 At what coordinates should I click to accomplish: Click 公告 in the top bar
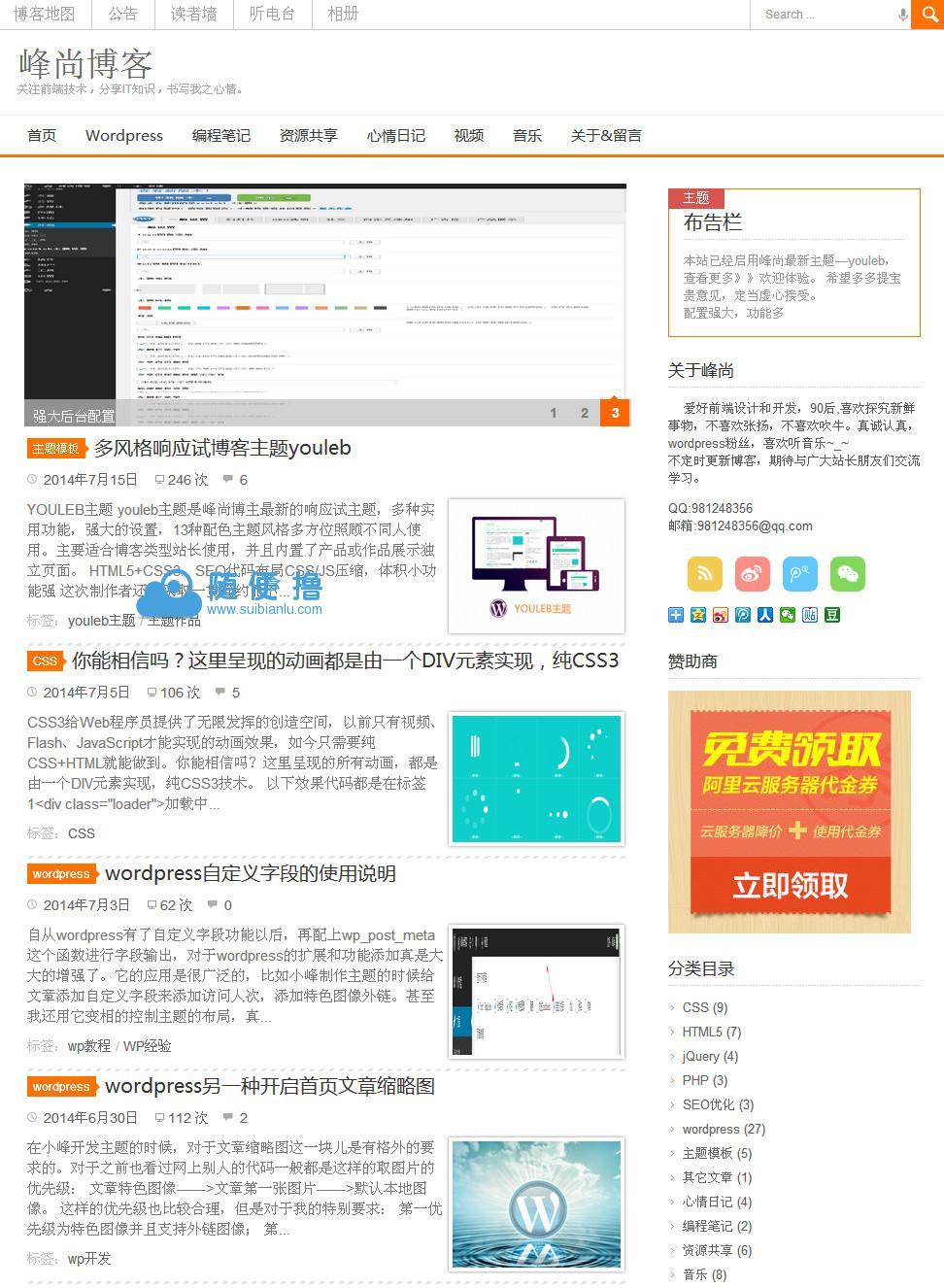[123, 14]
